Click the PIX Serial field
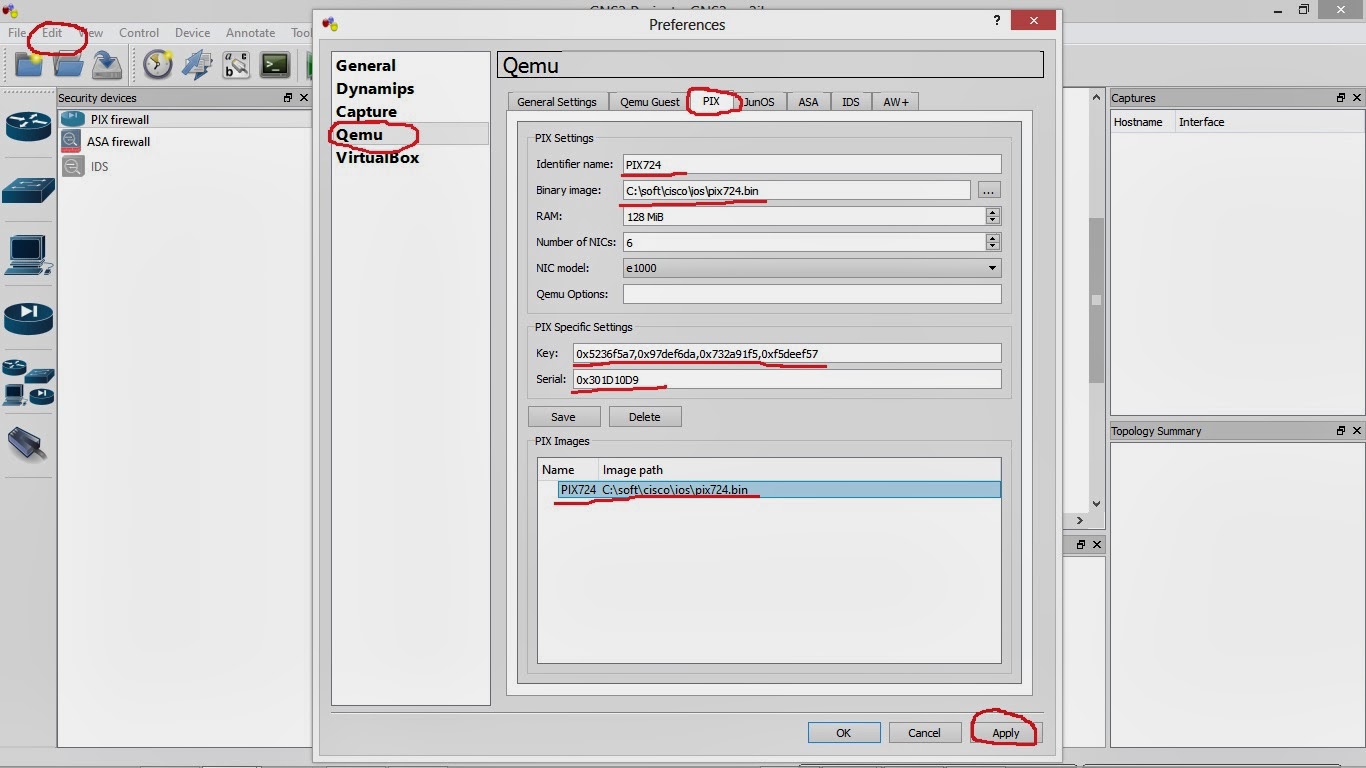 point(787,379)
